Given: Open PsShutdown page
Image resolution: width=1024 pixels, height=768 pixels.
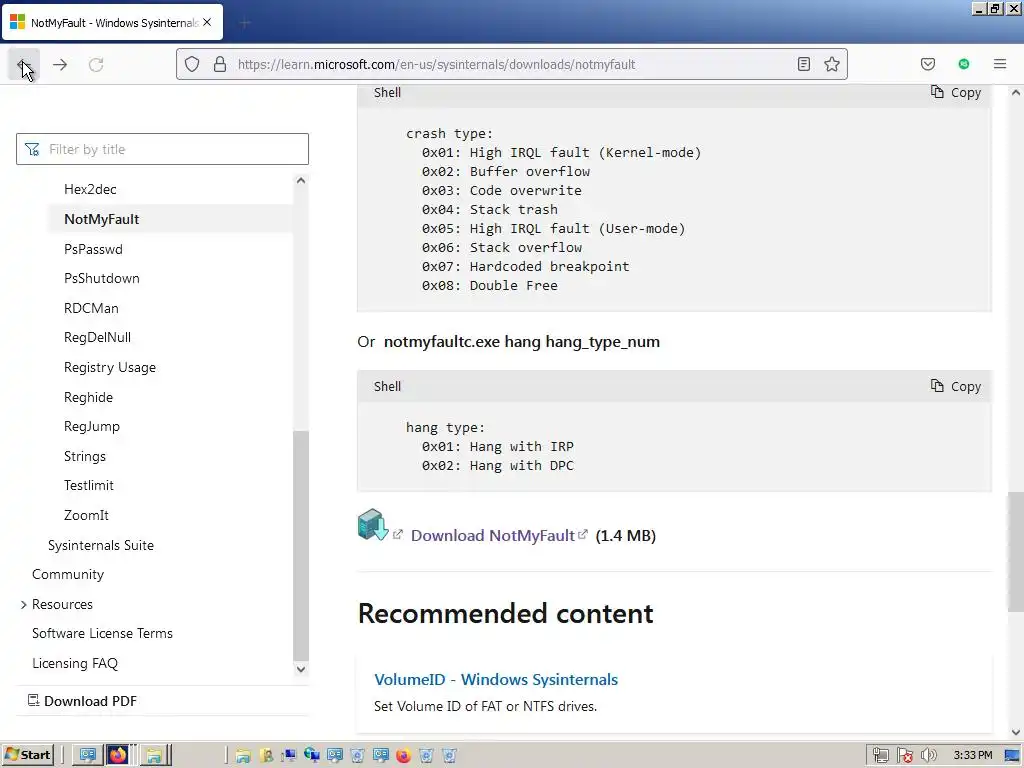Looking at the screenshot, I should [x=102, y=278].
